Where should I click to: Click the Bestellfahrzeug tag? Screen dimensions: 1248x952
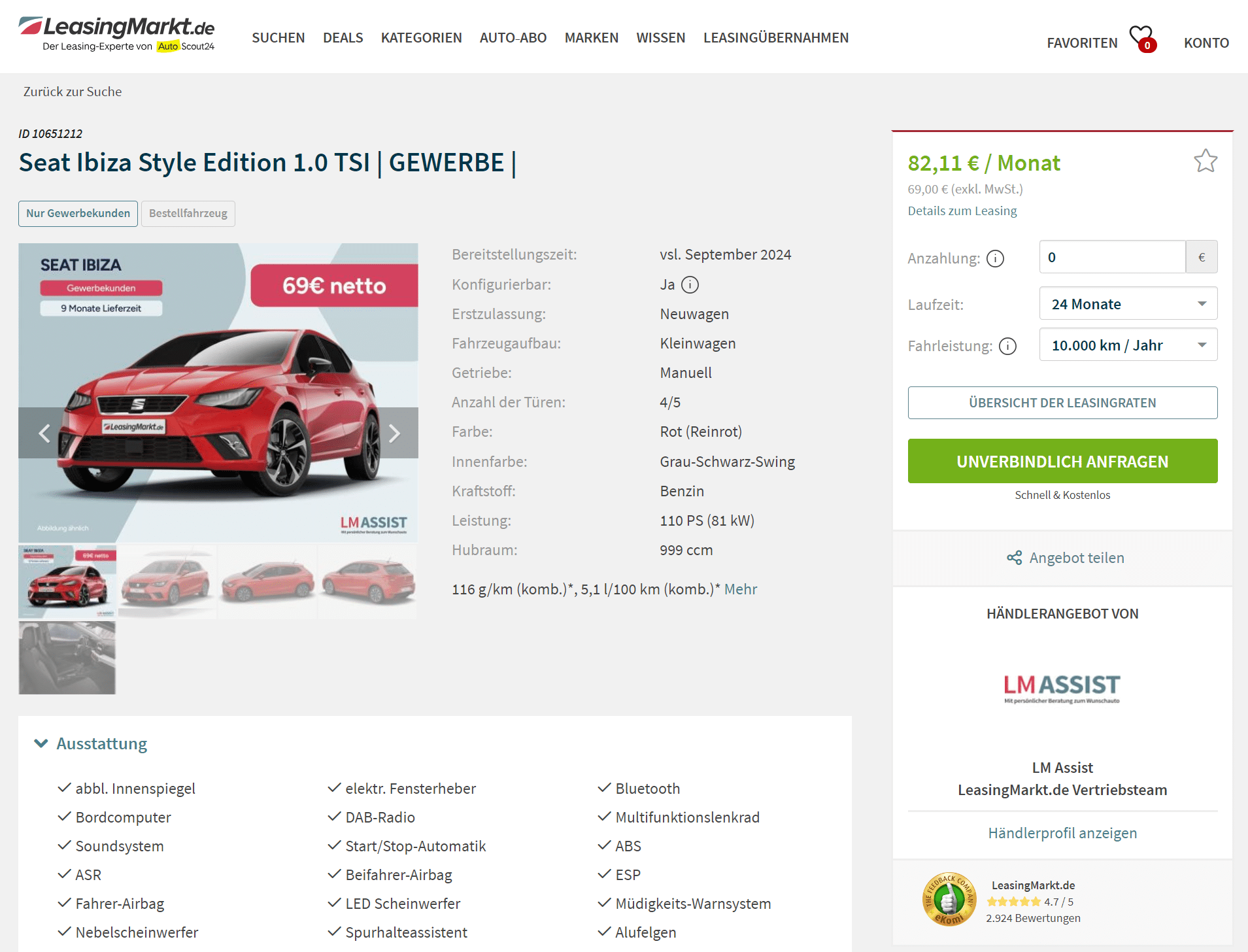click(x=188, y=214)
